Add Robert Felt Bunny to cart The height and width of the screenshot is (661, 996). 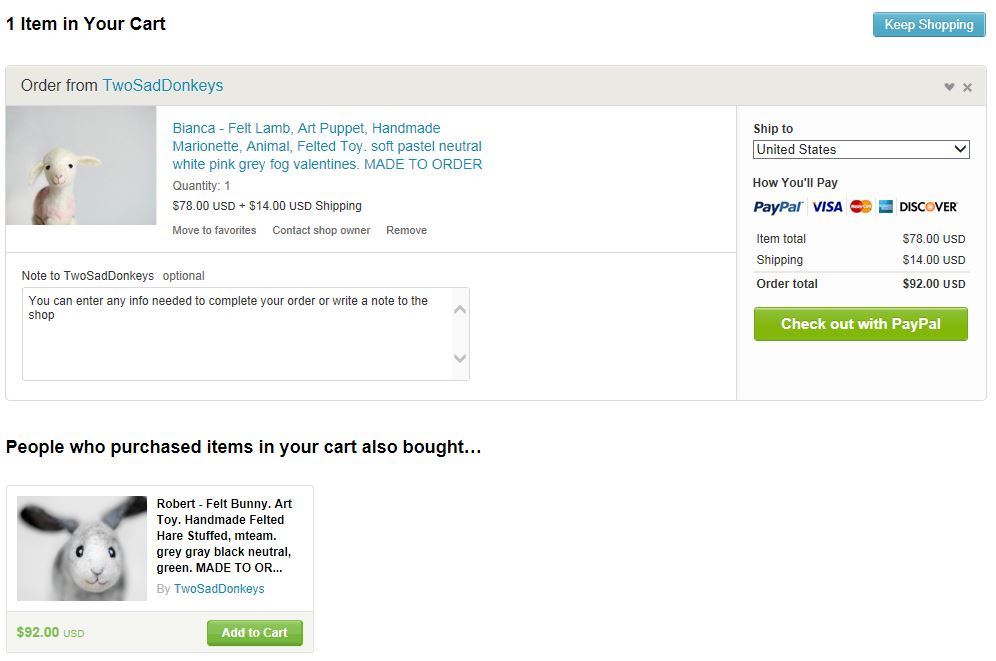click(x=254, y=633)
